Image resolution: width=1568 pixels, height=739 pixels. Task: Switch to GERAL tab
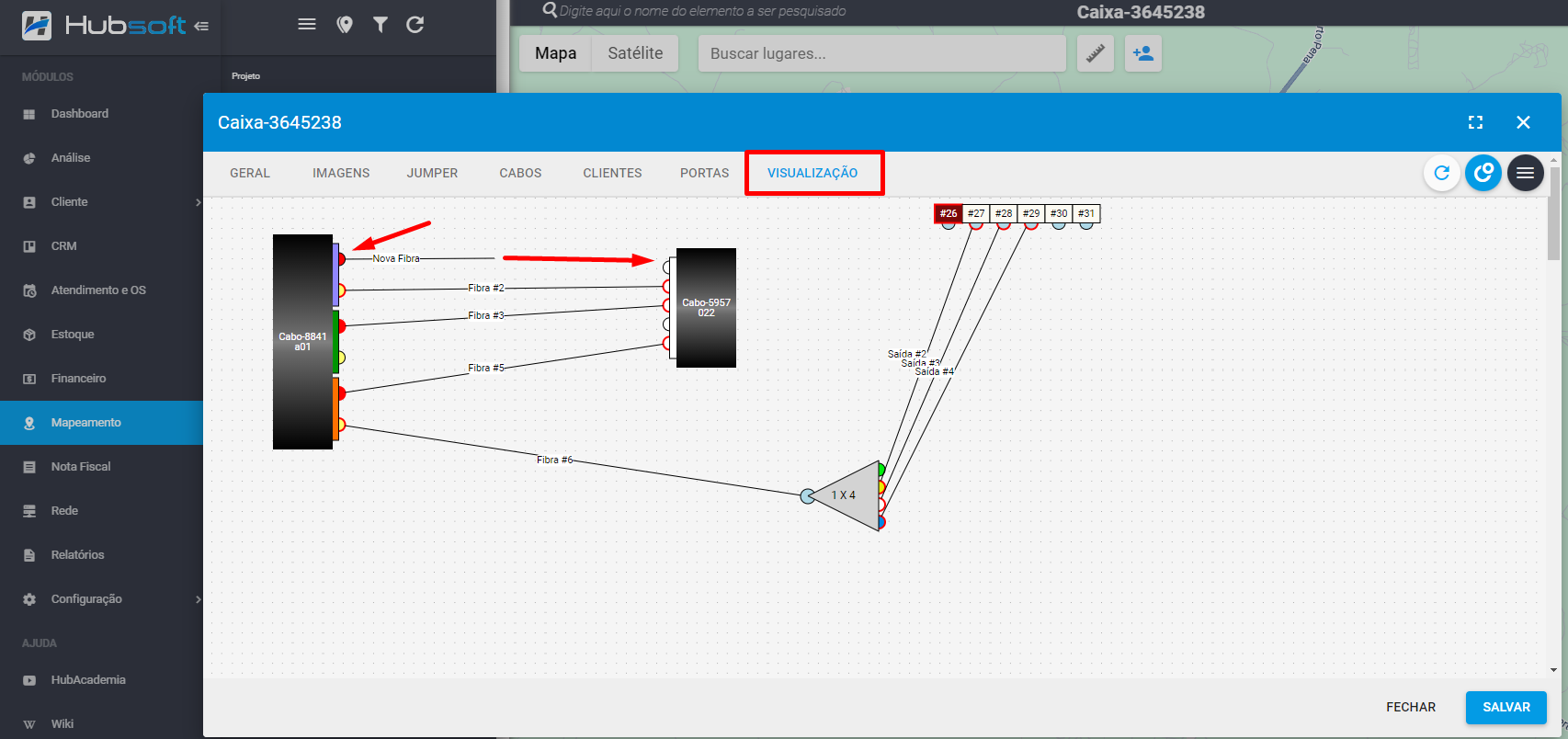tap(250, 173)
